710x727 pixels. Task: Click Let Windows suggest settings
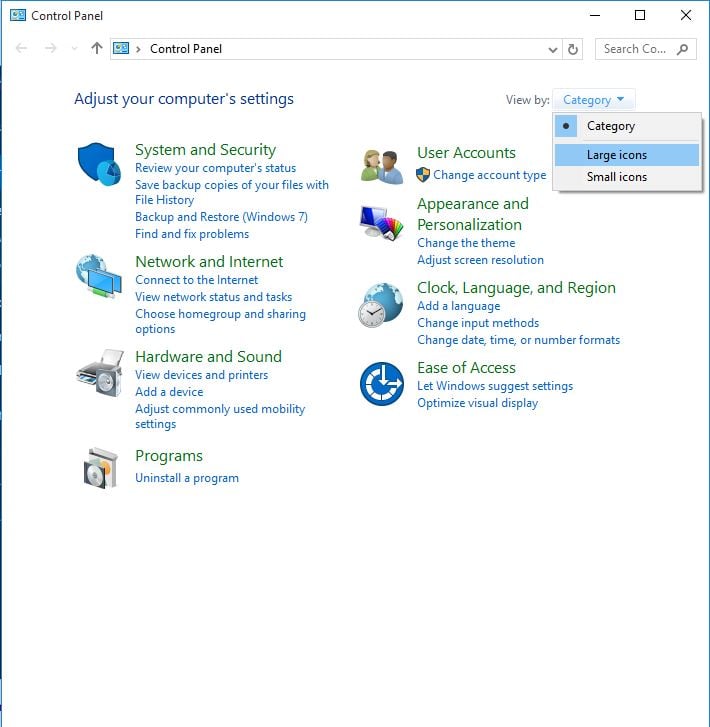pyautogui.click(x=495, y=386)
